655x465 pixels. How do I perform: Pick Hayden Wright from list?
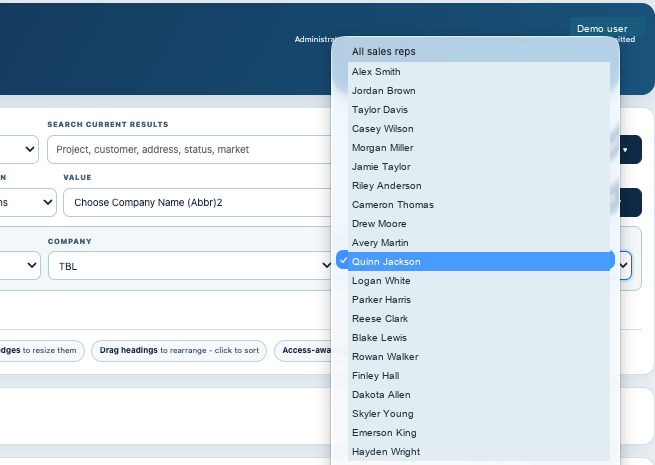click(x=479, y=452)
